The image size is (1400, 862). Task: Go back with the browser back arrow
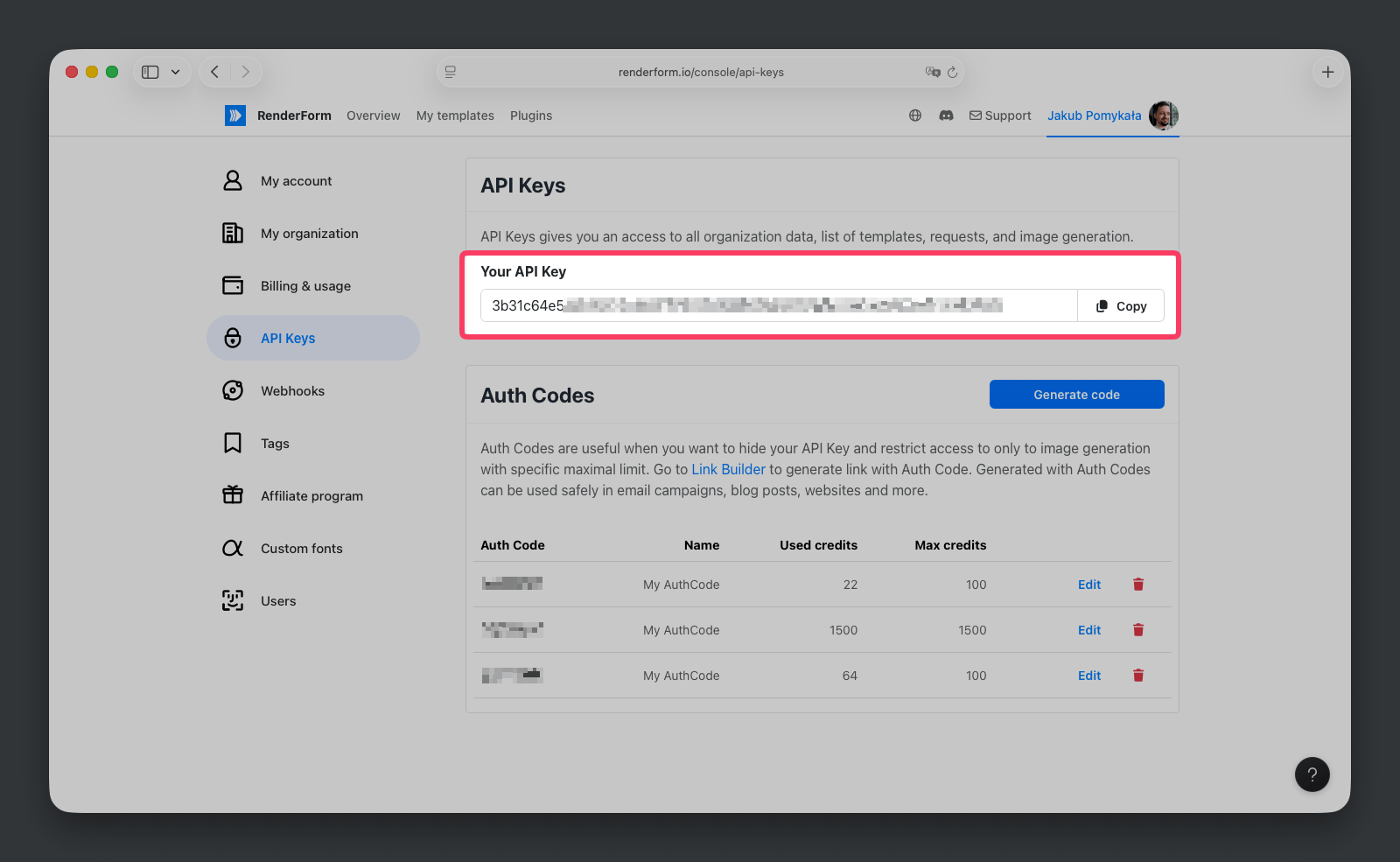[214, 72]
